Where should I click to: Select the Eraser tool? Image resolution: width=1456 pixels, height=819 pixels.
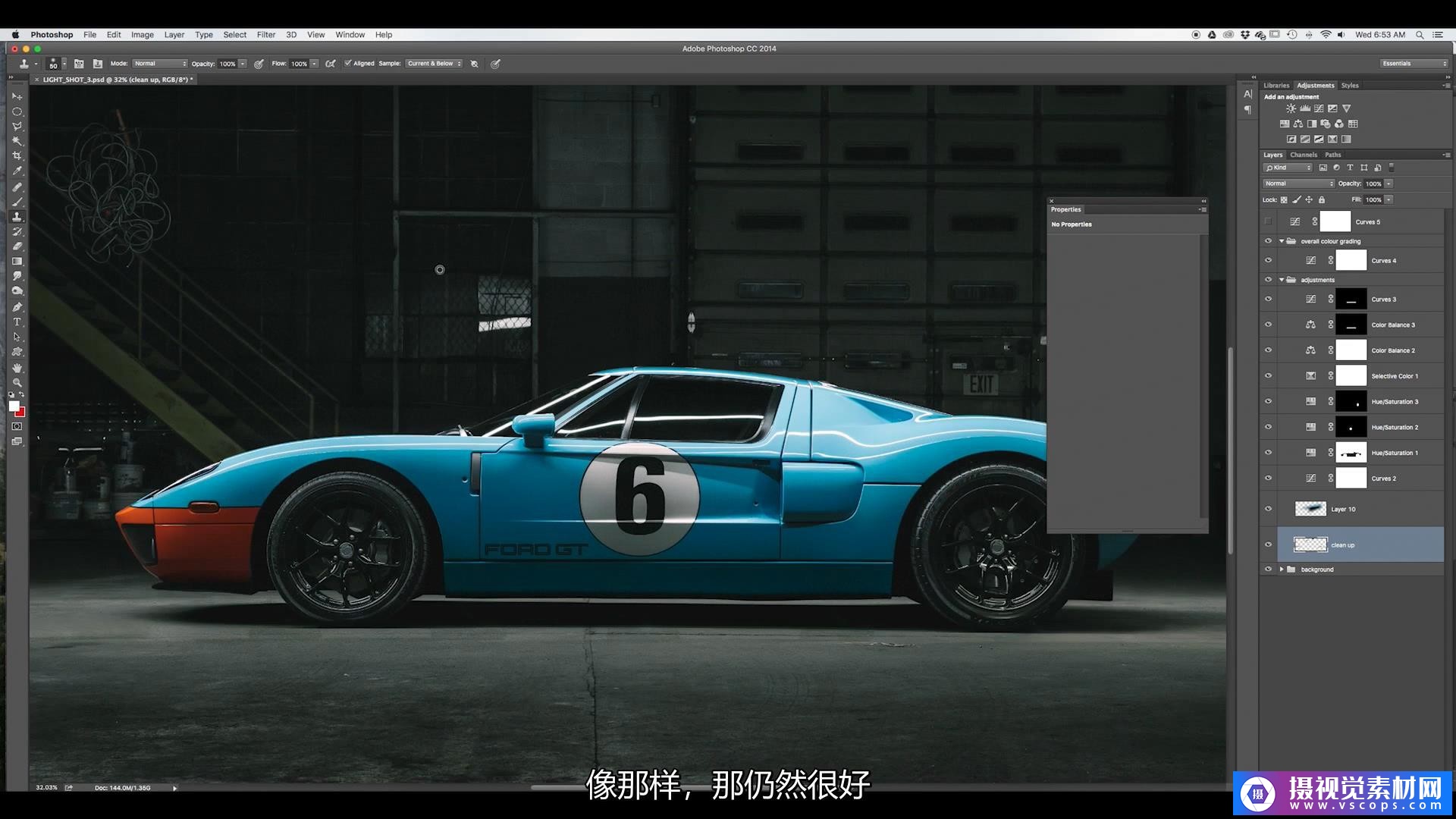17,246
